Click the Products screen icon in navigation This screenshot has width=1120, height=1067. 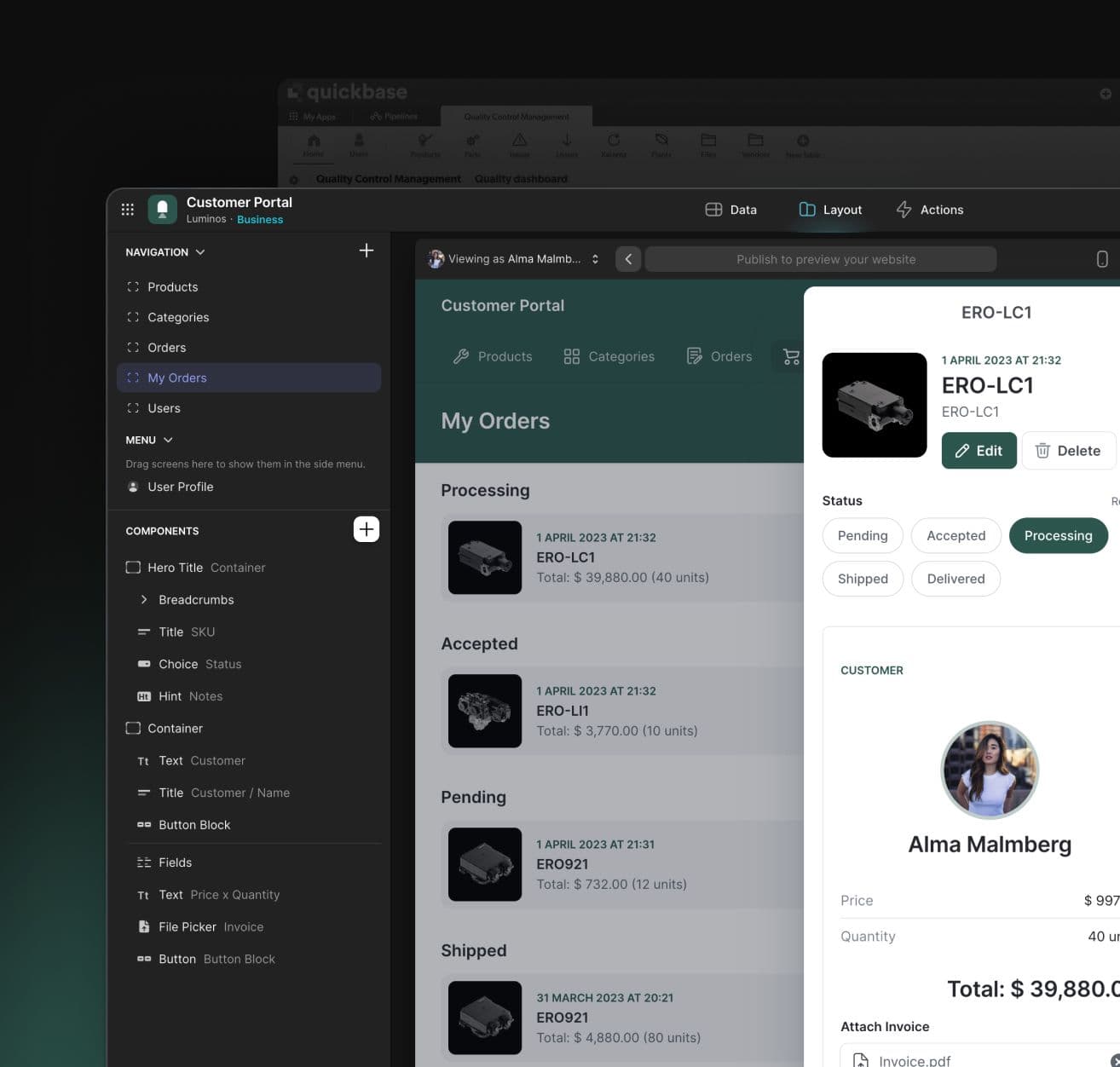tap(133, 287)
